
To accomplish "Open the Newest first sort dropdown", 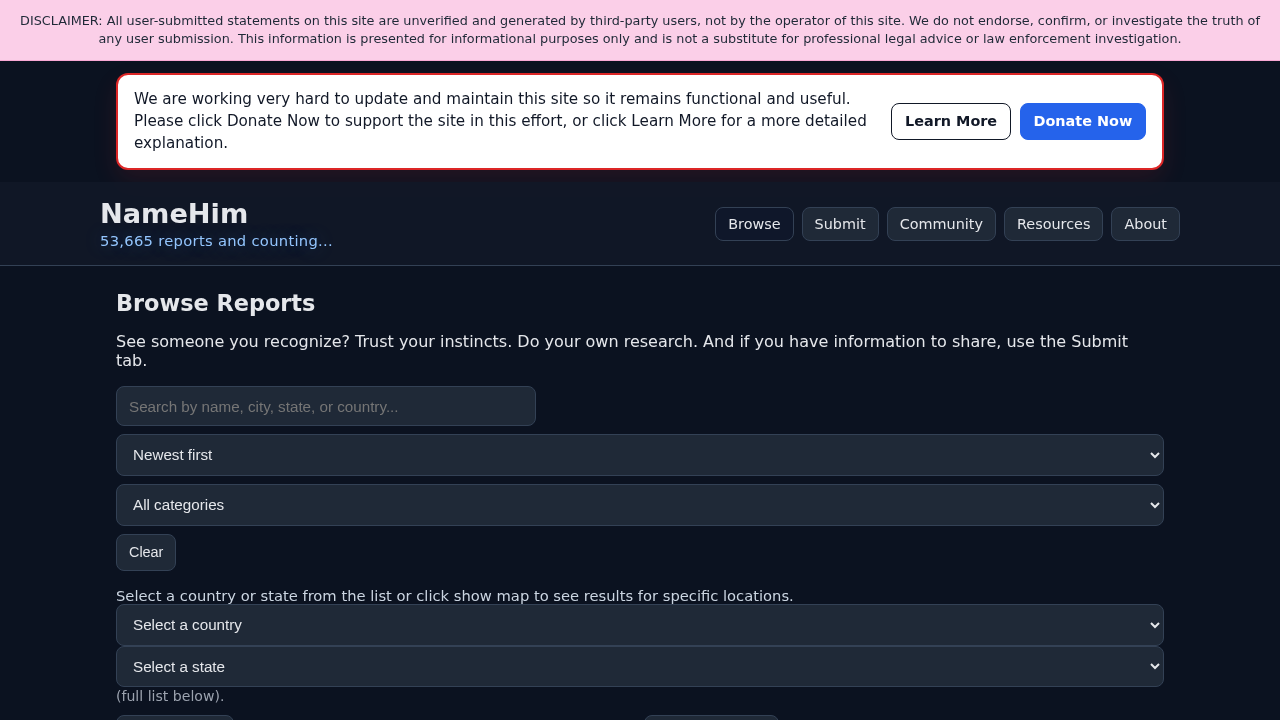I will click(x=640, y=455).
